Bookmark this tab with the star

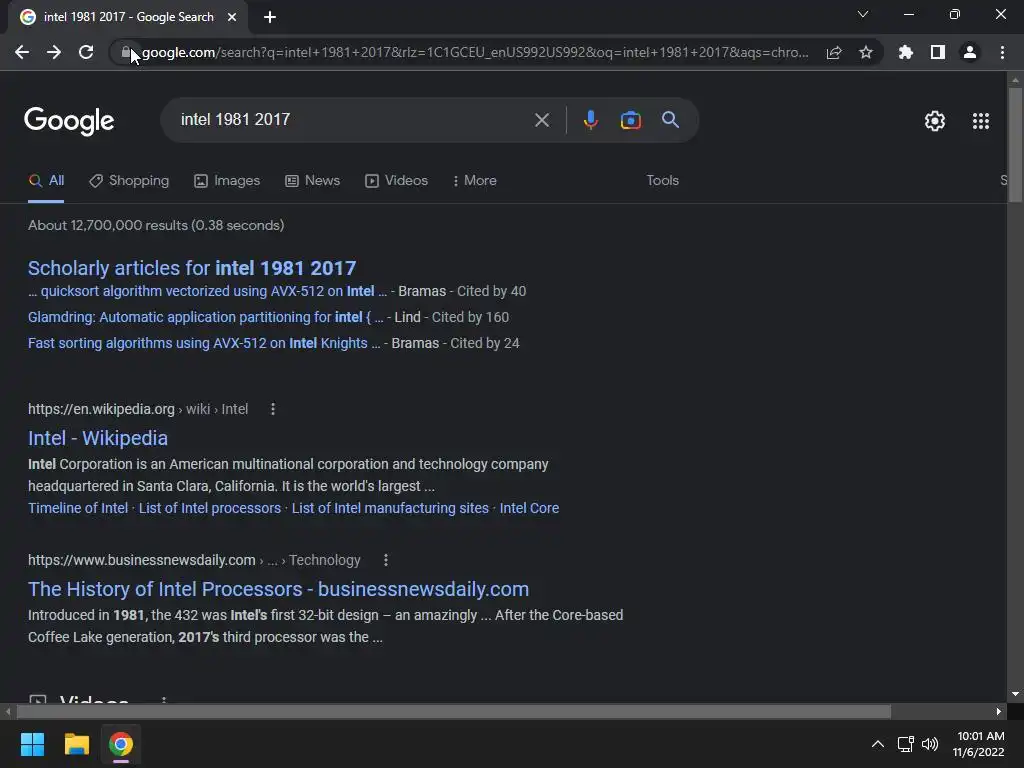click(866, 52)
